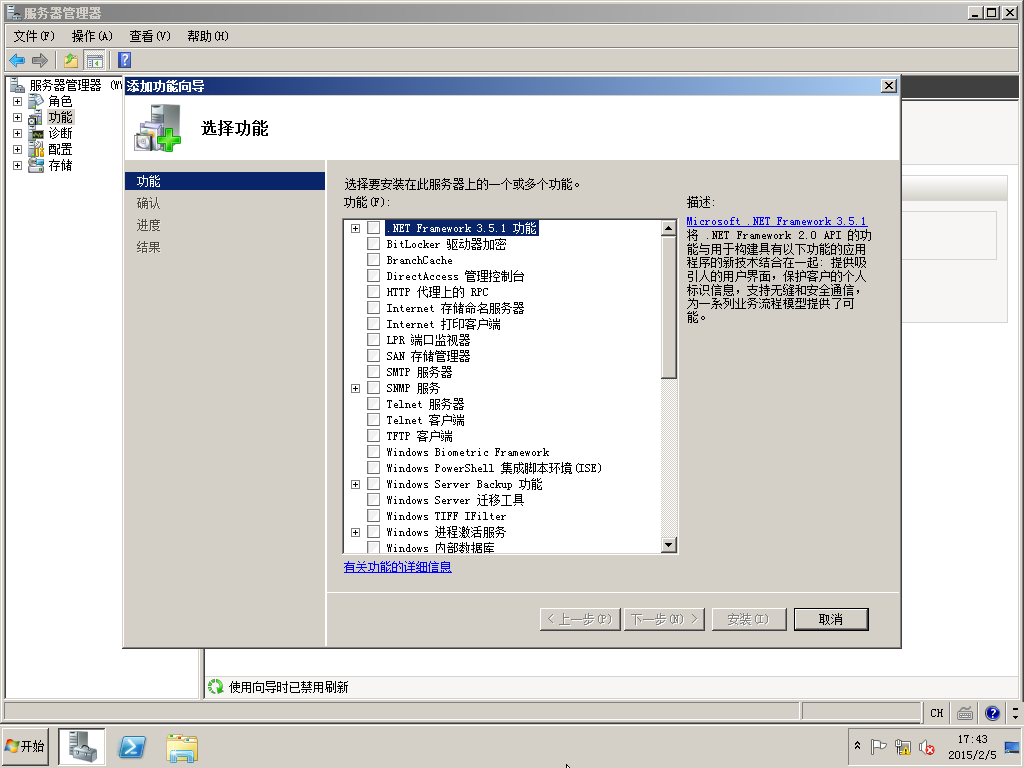
Task: Open the 有关功能的详细信息 link
Action: [x=397, y=567]
